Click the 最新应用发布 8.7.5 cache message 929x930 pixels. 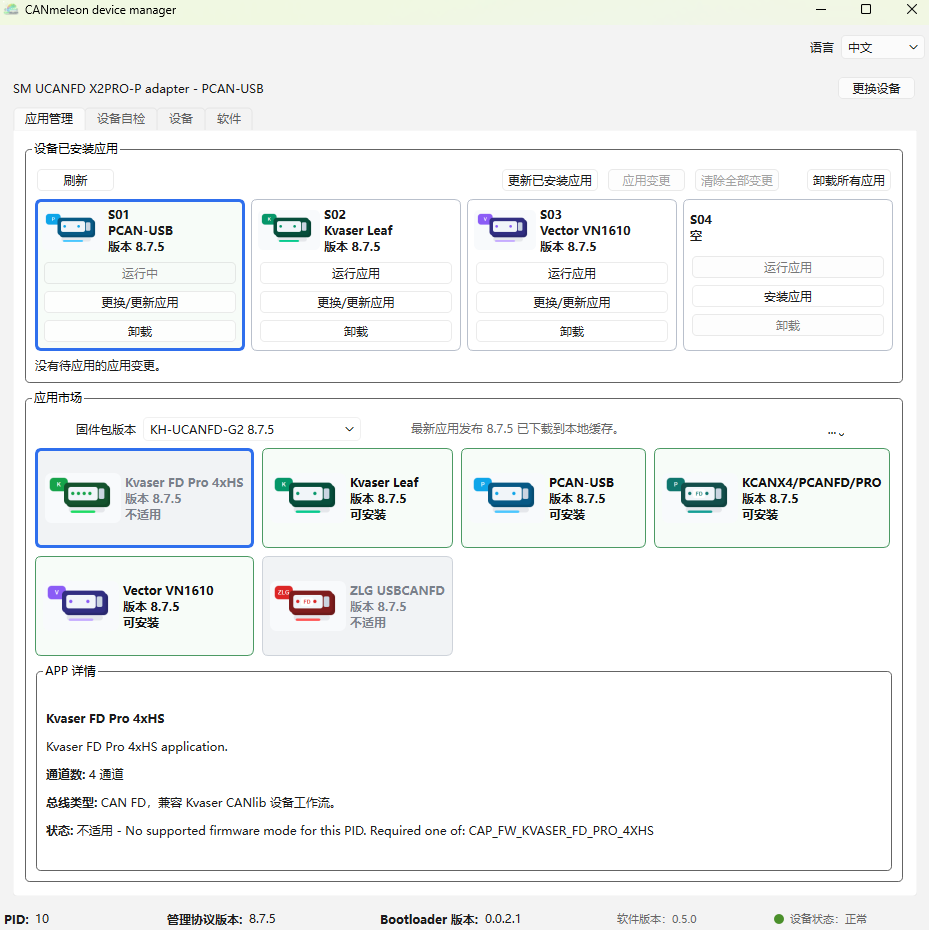click(516, 429)
